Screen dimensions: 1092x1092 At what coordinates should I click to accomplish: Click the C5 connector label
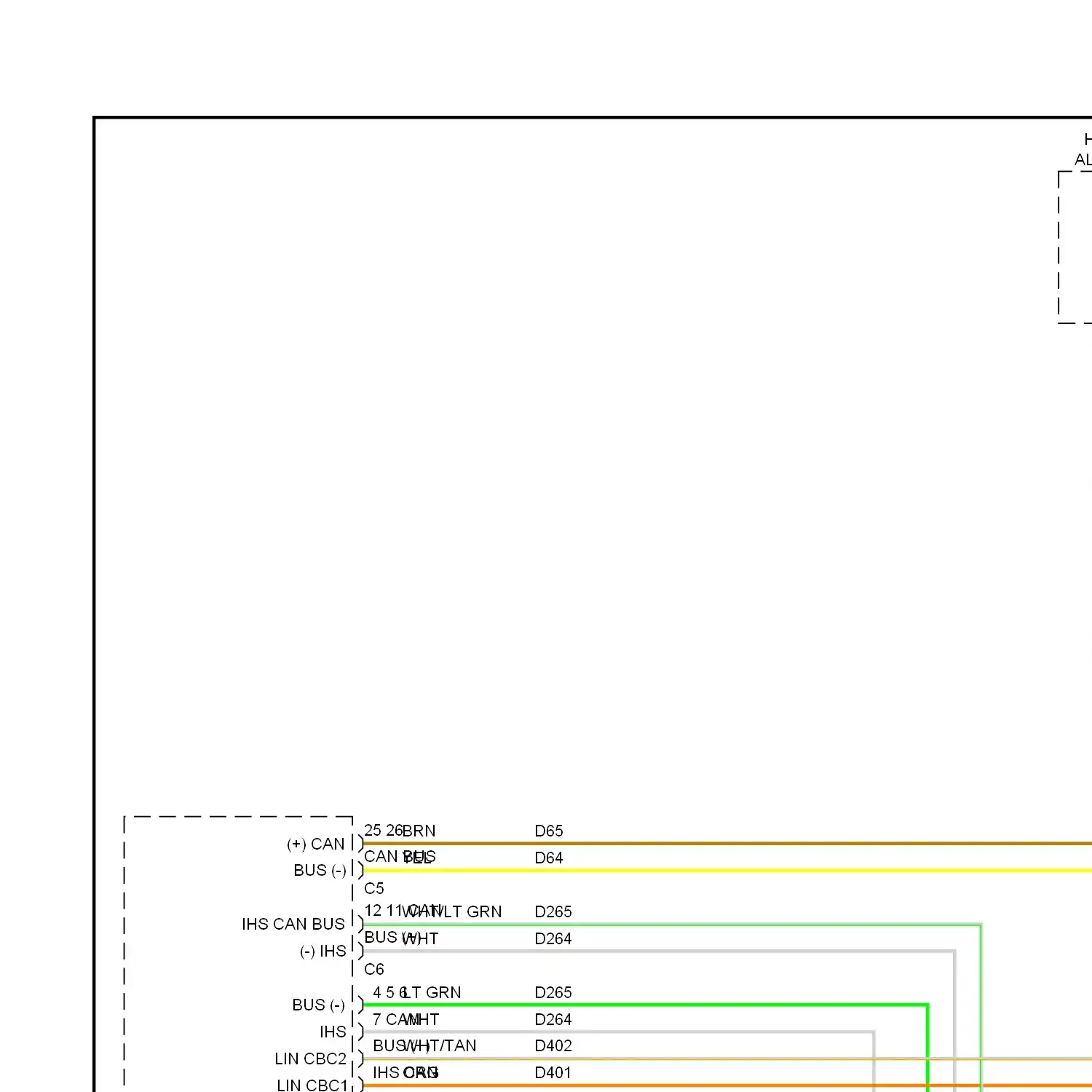point(373,888)
